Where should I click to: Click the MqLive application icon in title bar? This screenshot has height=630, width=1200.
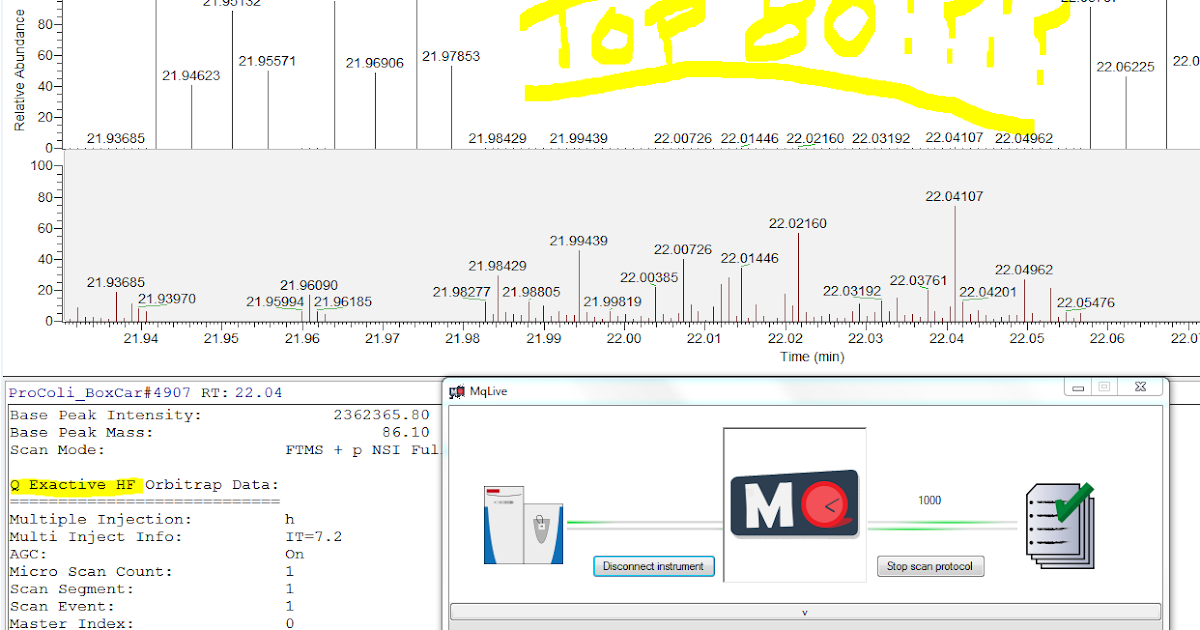[x=457, y=391]
